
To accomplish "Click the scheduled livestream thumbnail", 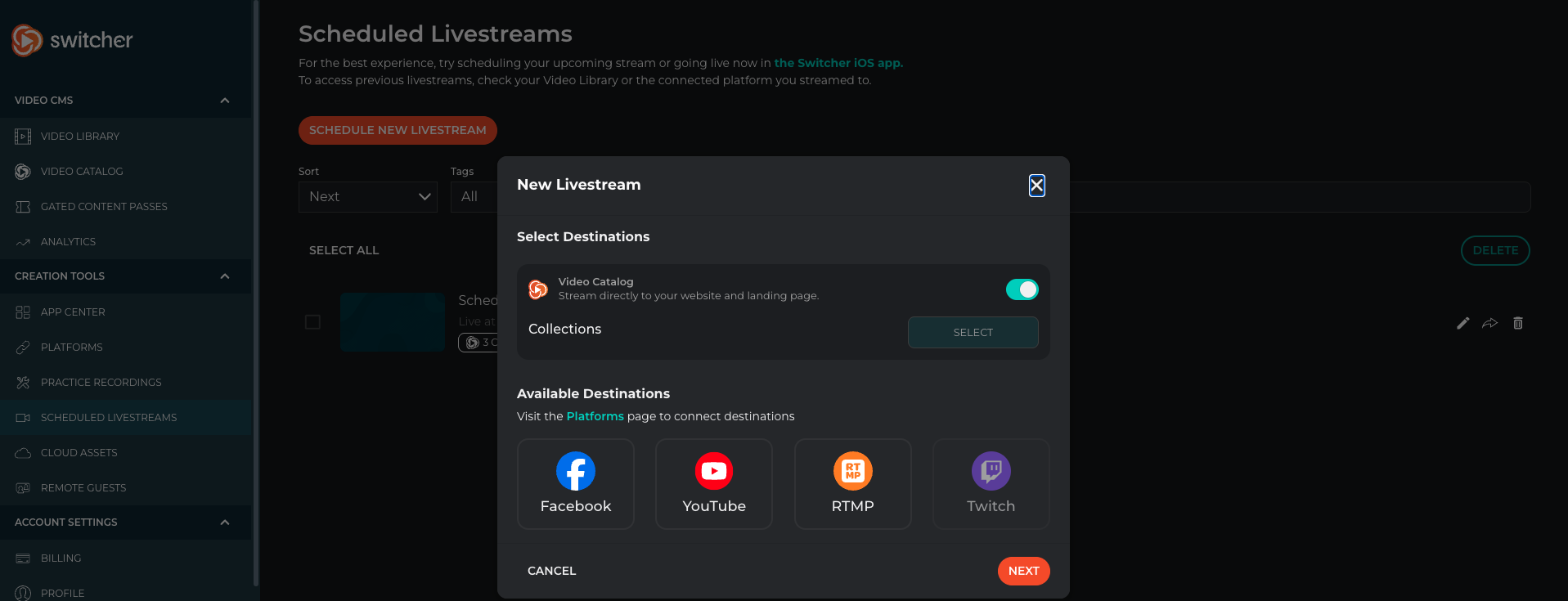I will click(x=393, y=322).
